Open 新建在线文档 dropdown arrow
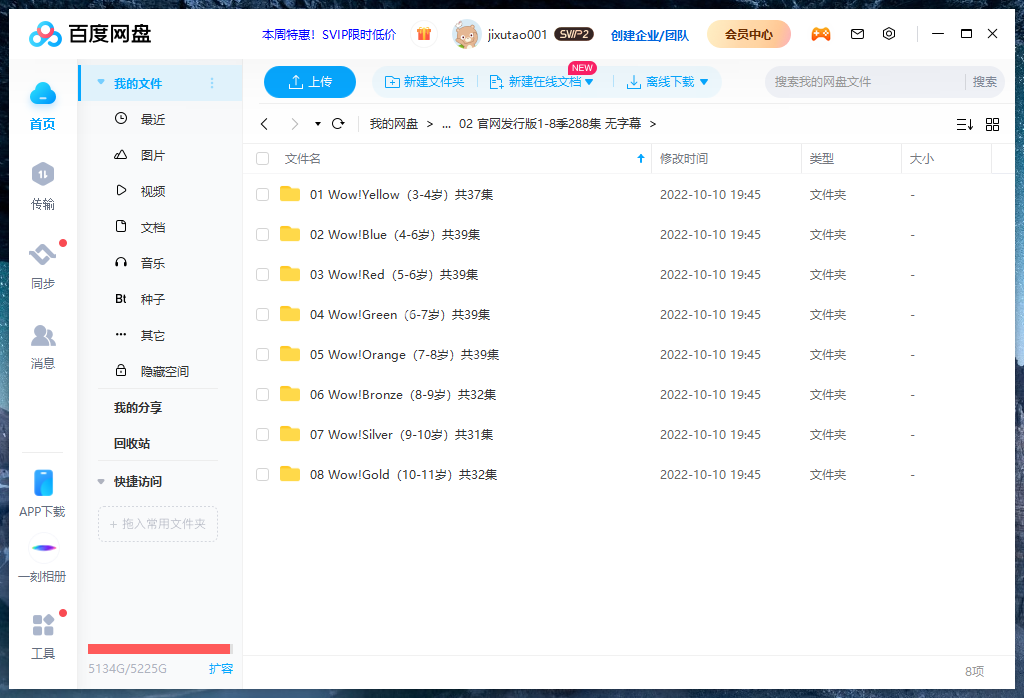The height and width of the screenshot is (698, 1024). pos(589,82)
